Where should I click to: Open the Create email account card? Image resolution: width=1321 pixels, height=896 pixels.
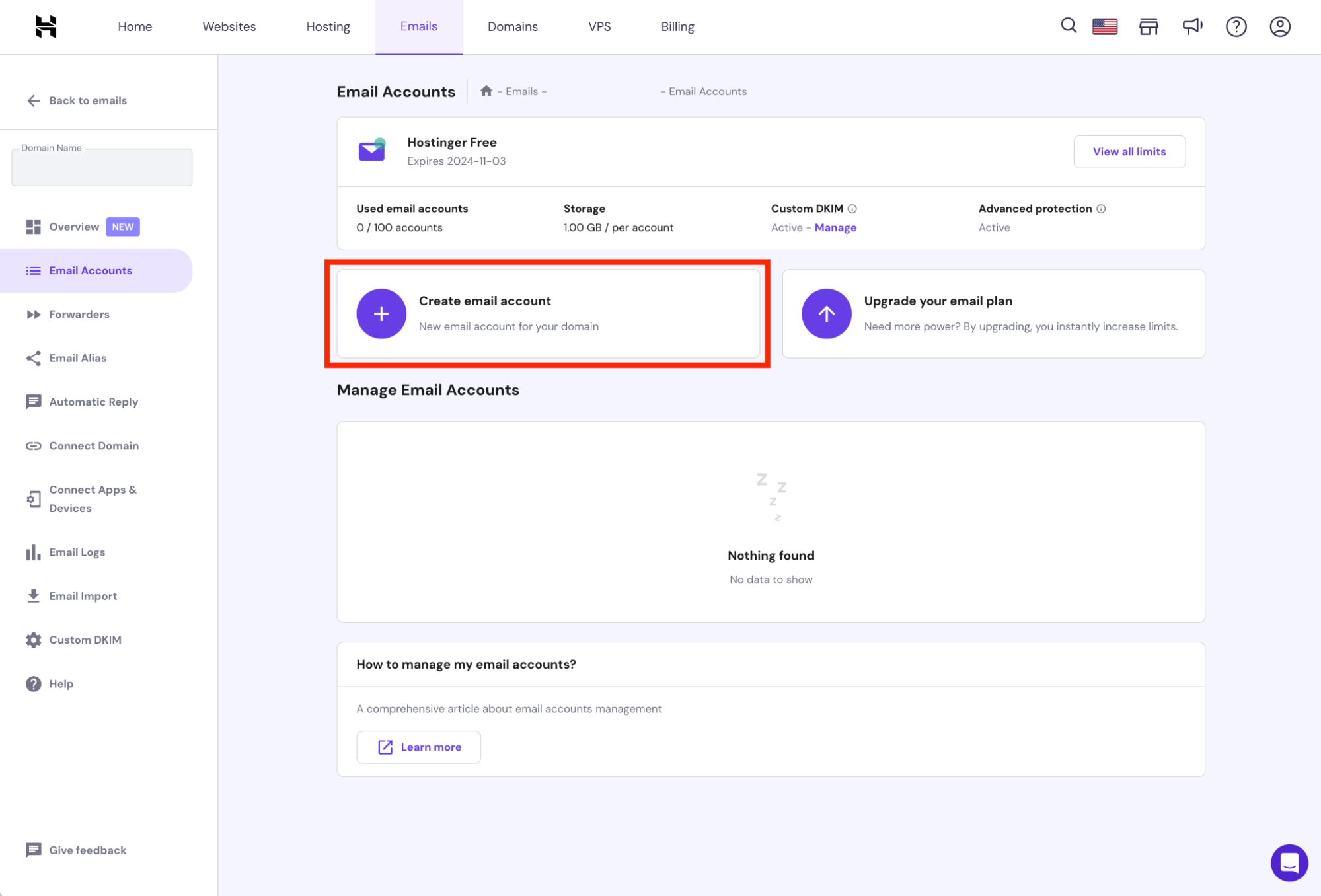[x=547, y=313]
